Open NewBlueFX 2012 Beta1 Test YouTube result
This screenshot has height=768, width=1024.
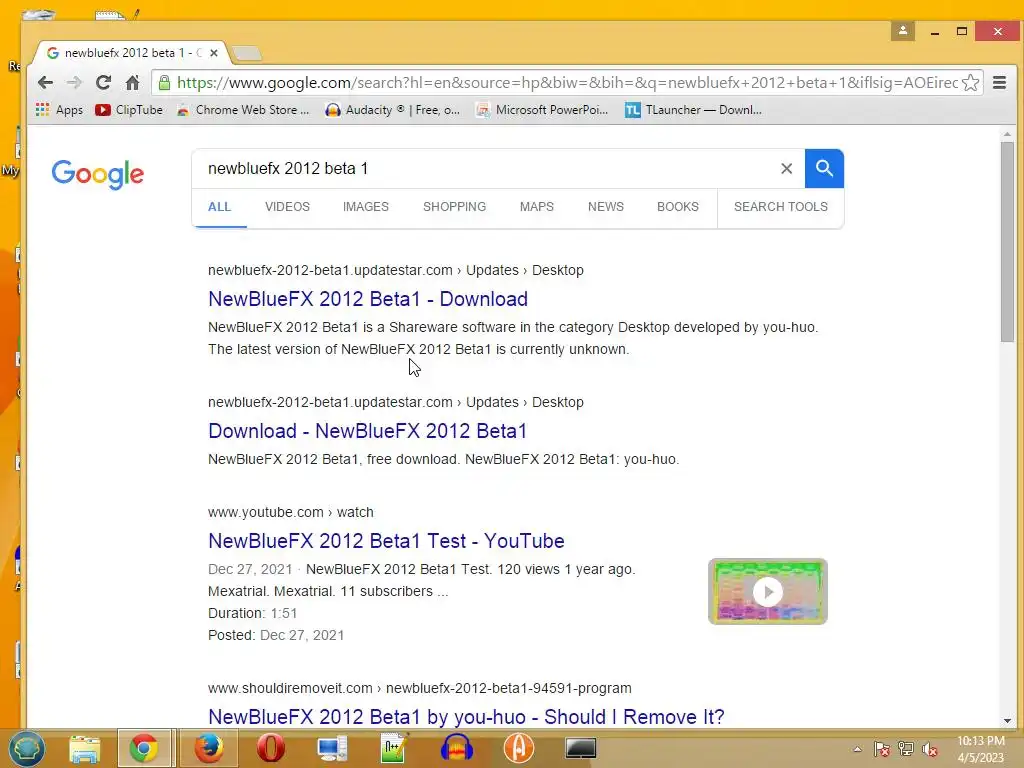pyautogui.click(x=386, y=541)
